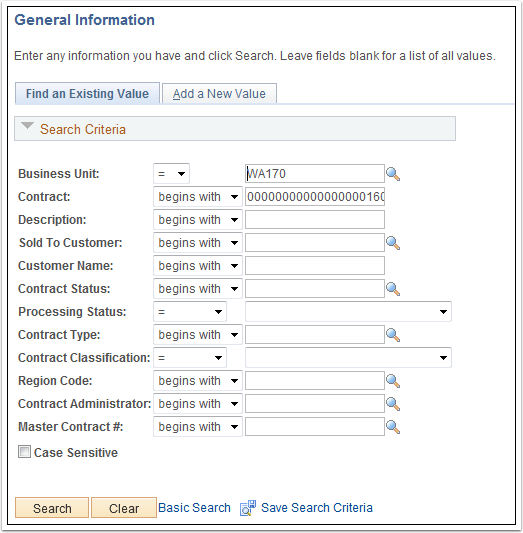This screenshot has height=533, width=523.
Task: Click into the Description text field
Action: [x=315, y=220]
